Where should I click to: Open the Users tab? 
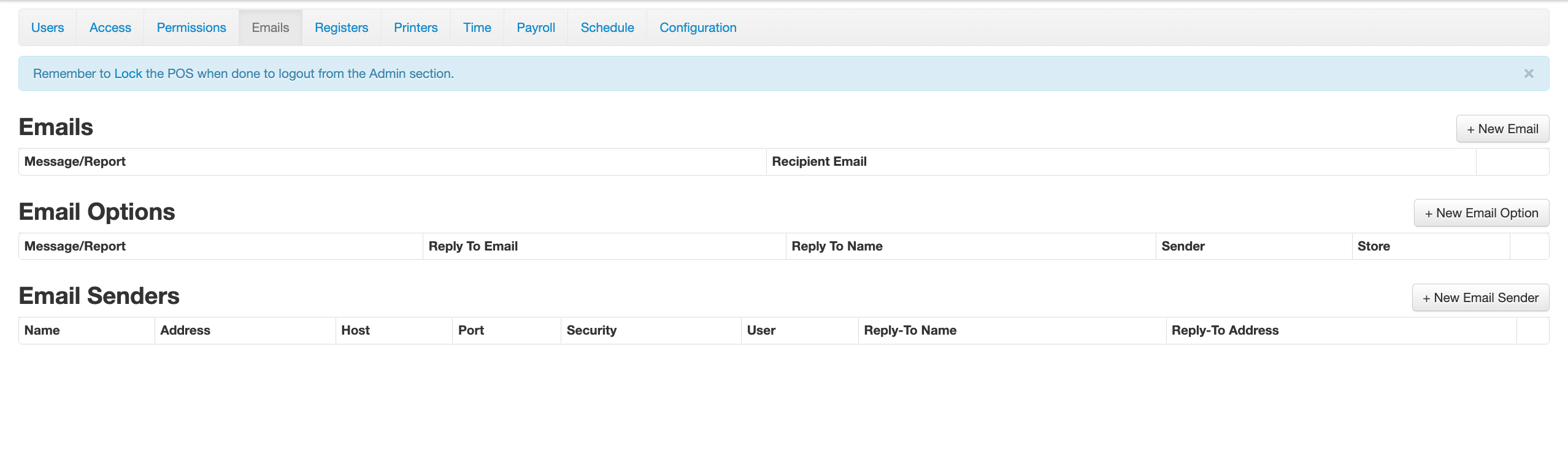pyautogui.click(x=47, y=28)
